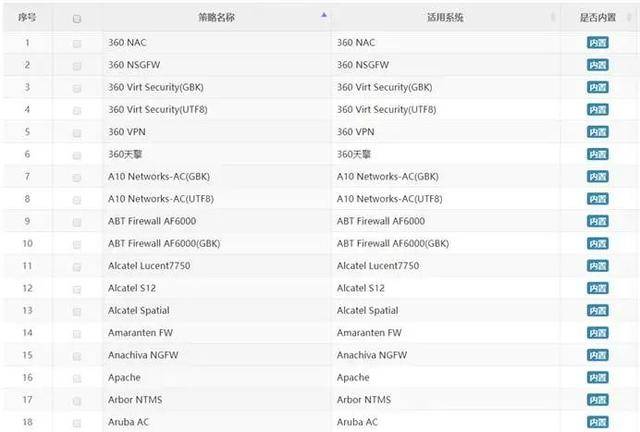This screenshot has width=640, height=432.
Task: Select the A10 Networks-AC(UTF8) row
Action: point(320,199)
